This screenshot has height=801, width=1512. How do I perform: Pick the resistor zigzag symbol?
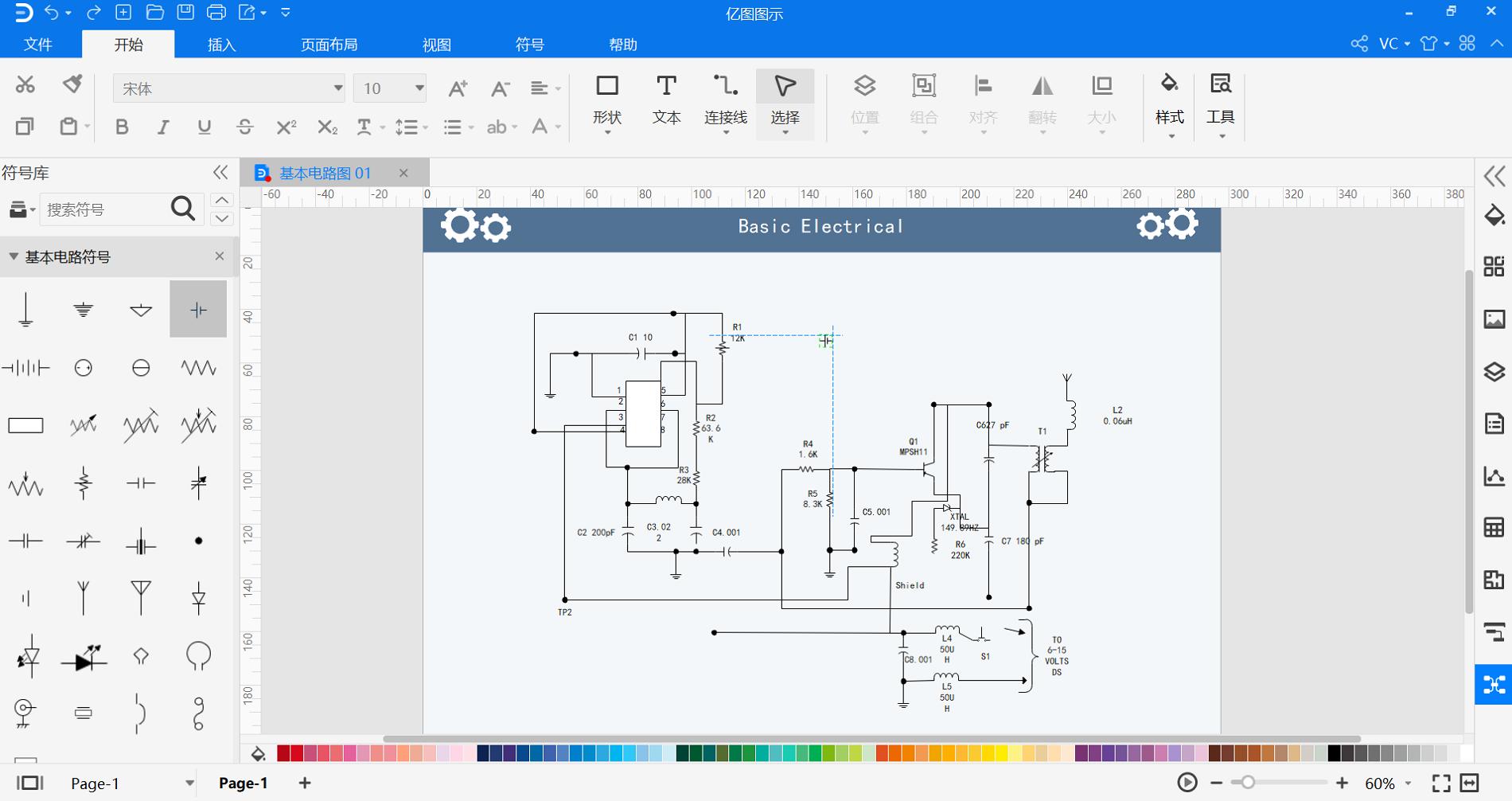click(x=198, y=367)
